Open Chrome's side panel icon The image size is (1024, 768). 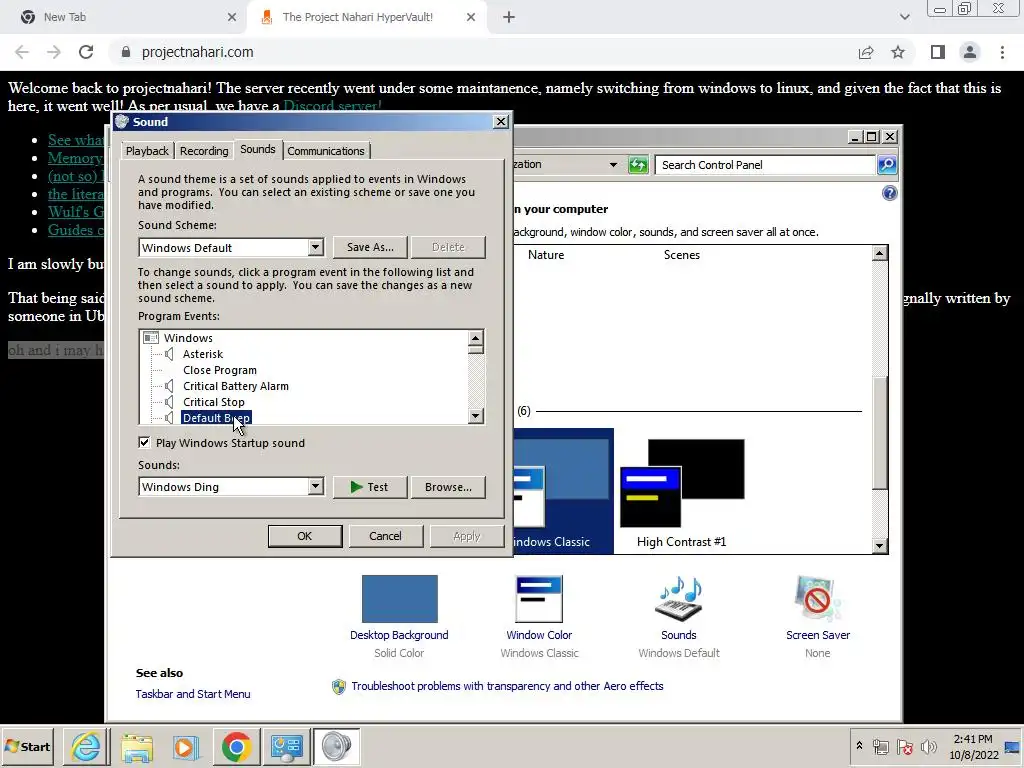click(x=938, y=52)
